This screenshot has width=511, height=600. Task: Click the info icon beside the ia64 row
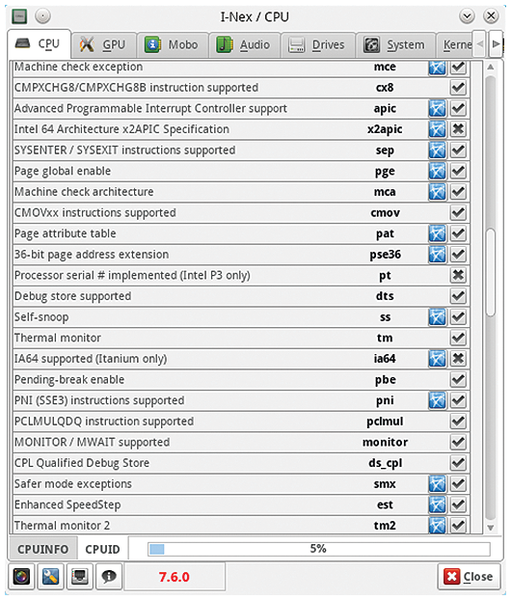click(437, 359)
